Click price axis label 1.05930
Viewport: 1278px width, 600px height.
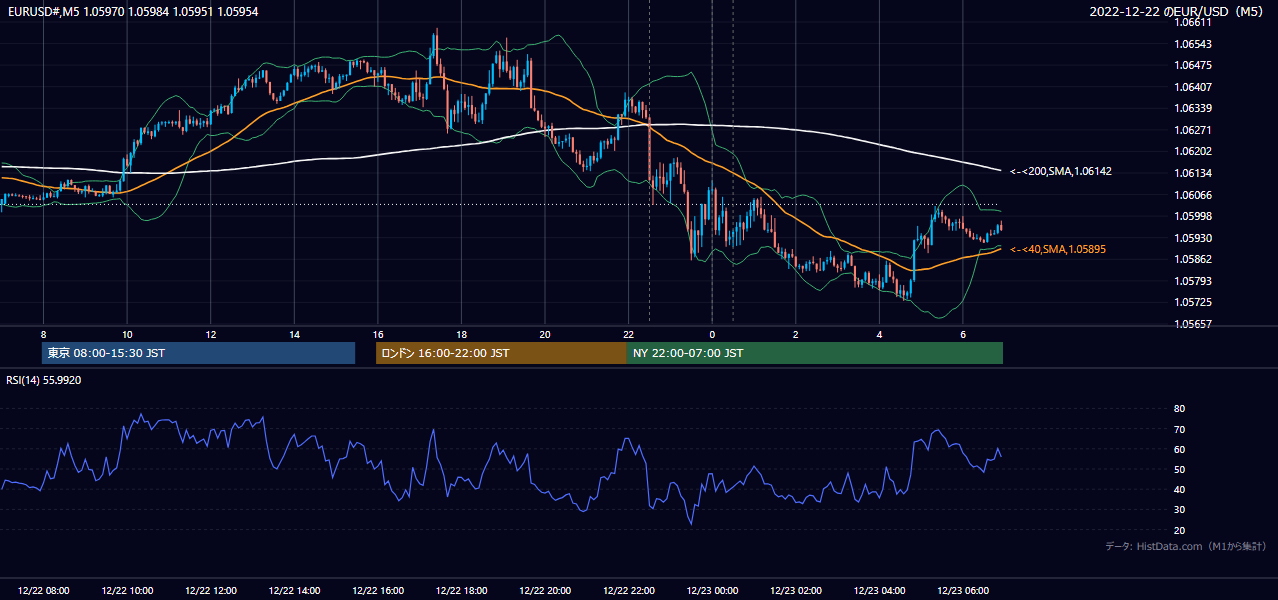click(x=1194, y=238)
